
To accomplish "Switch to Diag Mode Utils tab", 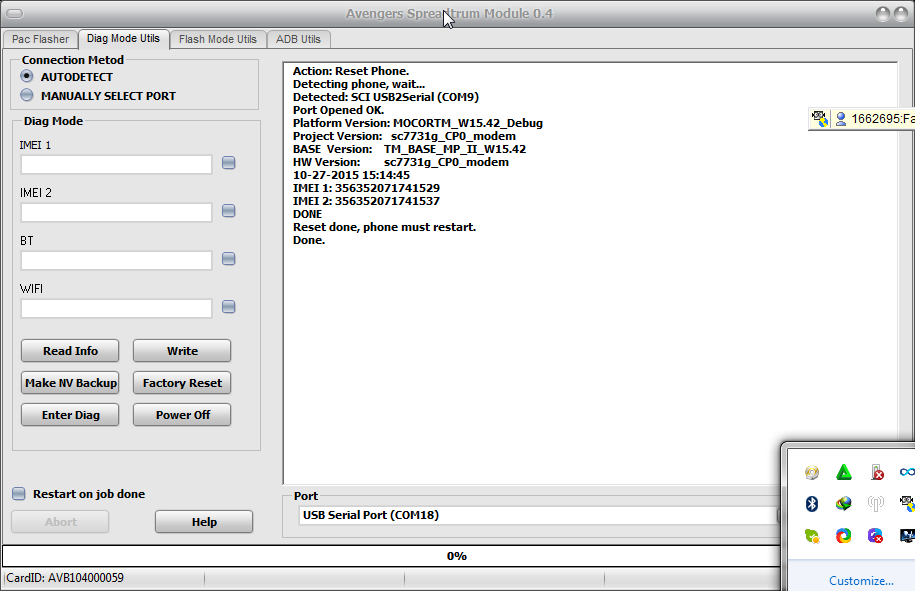I will 123,39.
